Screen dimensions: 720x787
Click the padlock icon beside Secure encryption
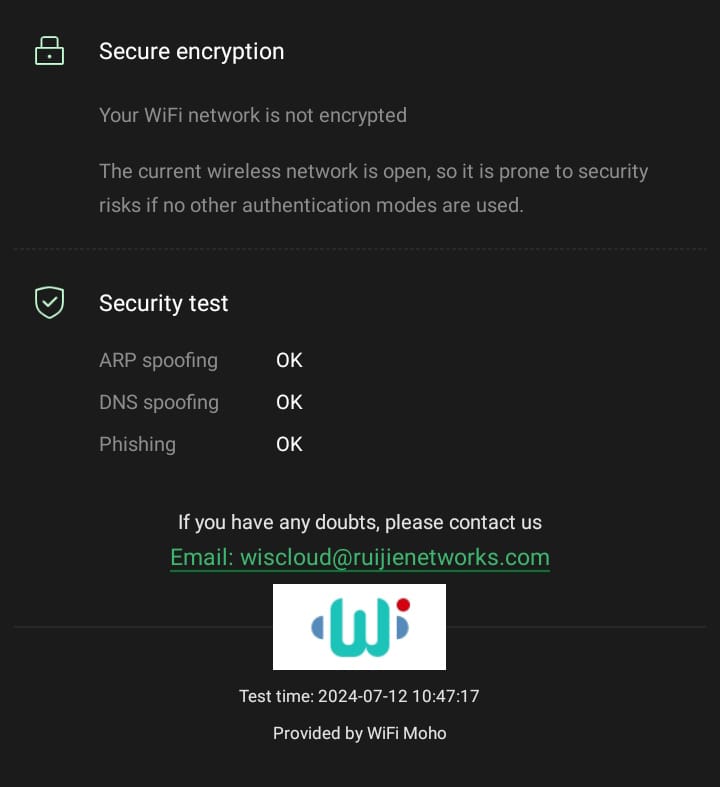tap(49, 51)
